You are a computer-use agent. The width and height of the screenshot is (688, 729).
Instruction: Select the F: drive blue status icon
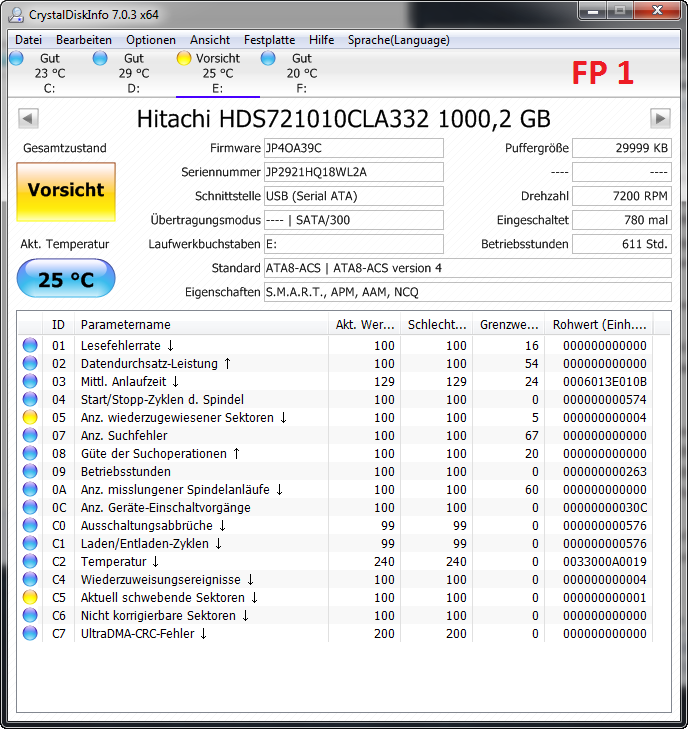(268, 58)
